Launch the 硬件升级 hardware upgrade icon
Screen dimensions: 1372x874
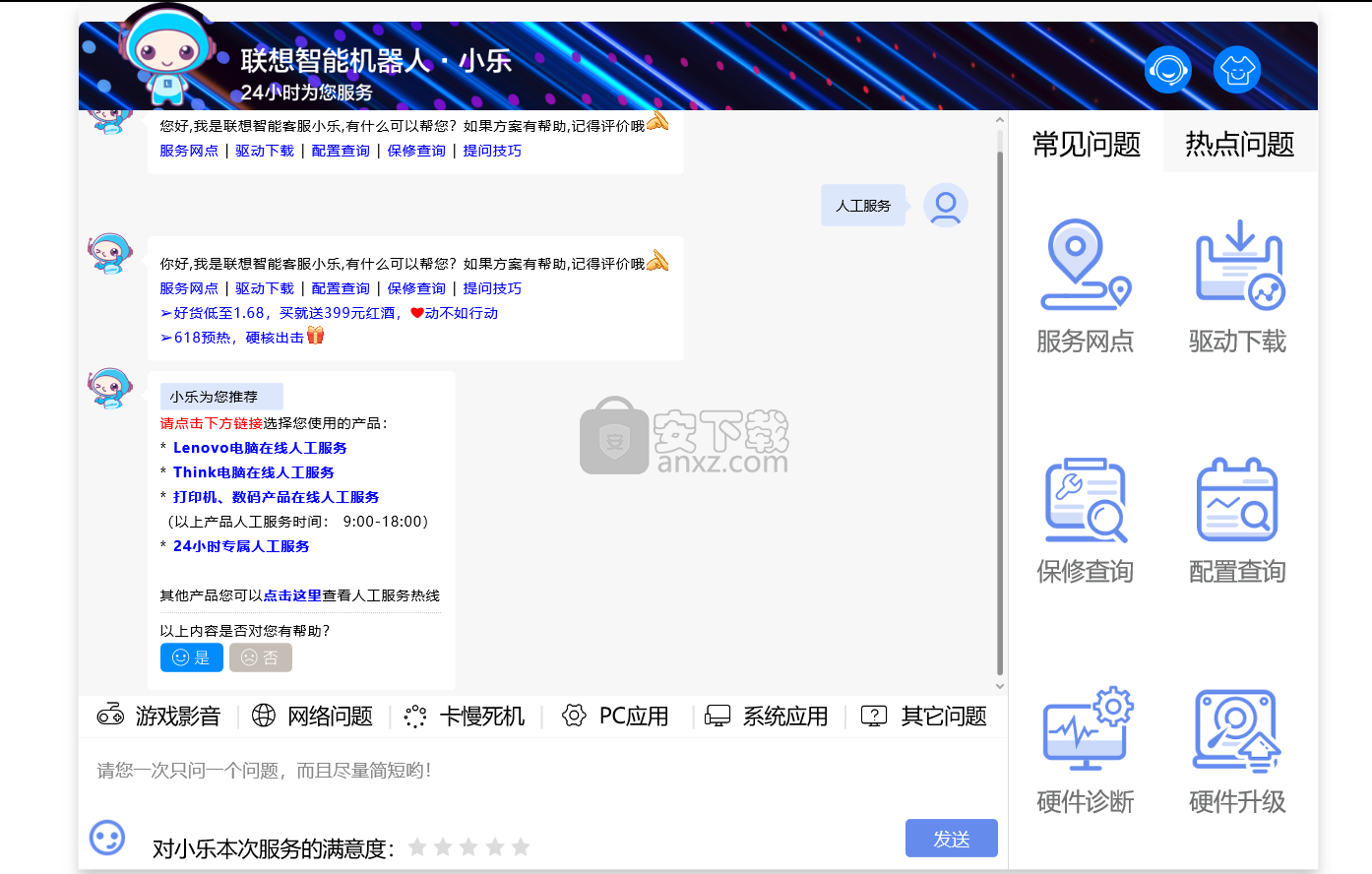1237,730
